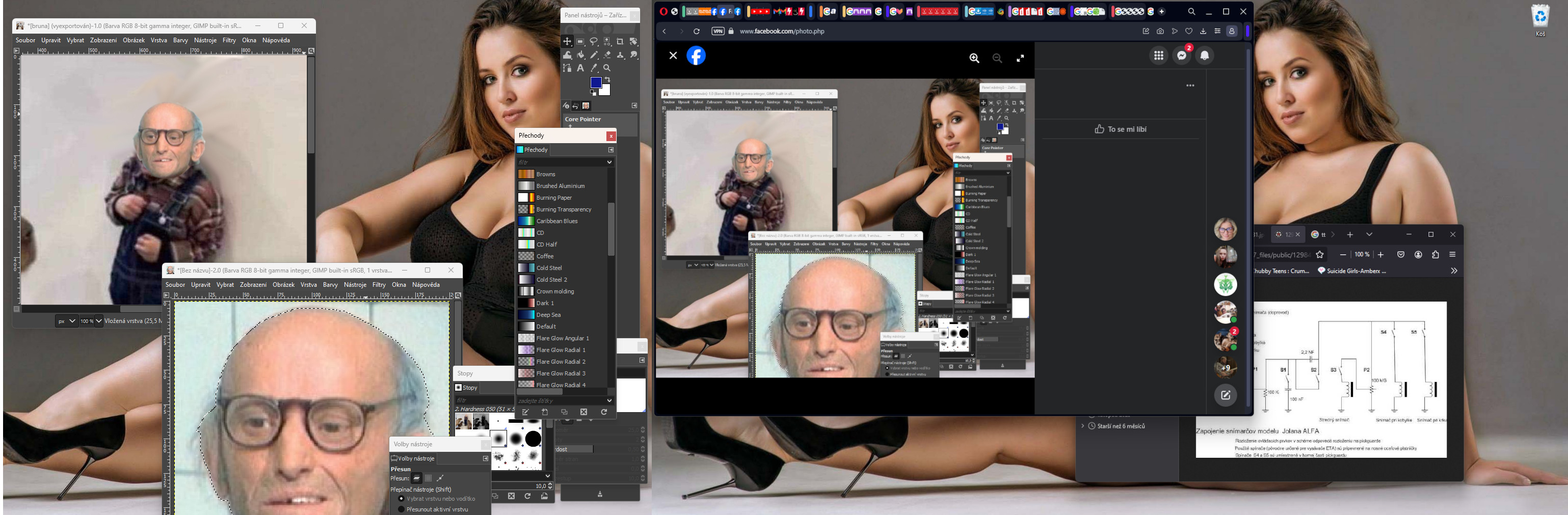
Task: Toggle move layer mode in Přesun options
Action: pyautogui.click(x=417, y=478)
